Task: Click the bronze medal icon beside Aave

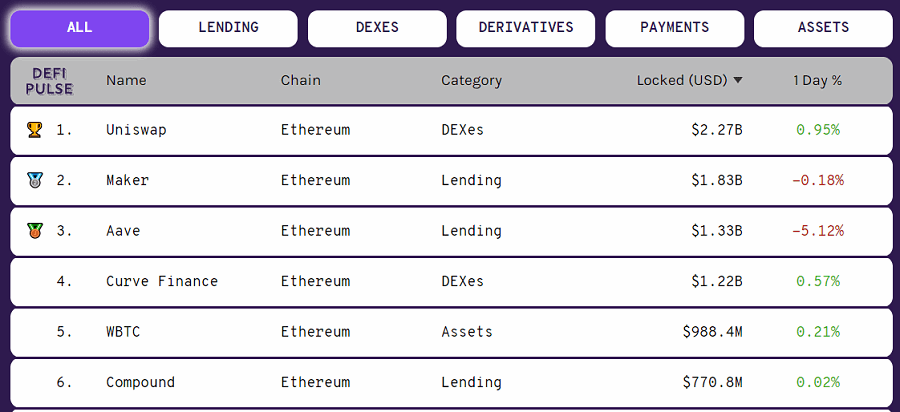Action: [x=34, y=231]
